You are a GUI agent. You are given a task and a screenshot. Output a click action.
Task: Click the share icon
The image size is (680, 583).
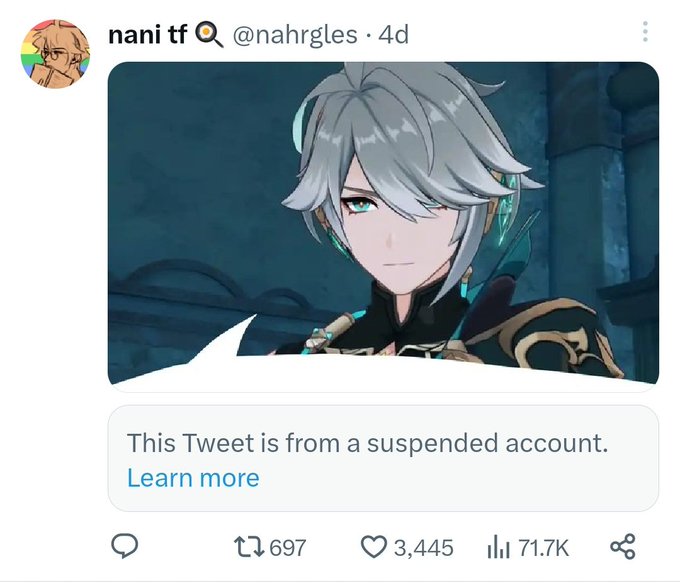click(x=623, y=547)
